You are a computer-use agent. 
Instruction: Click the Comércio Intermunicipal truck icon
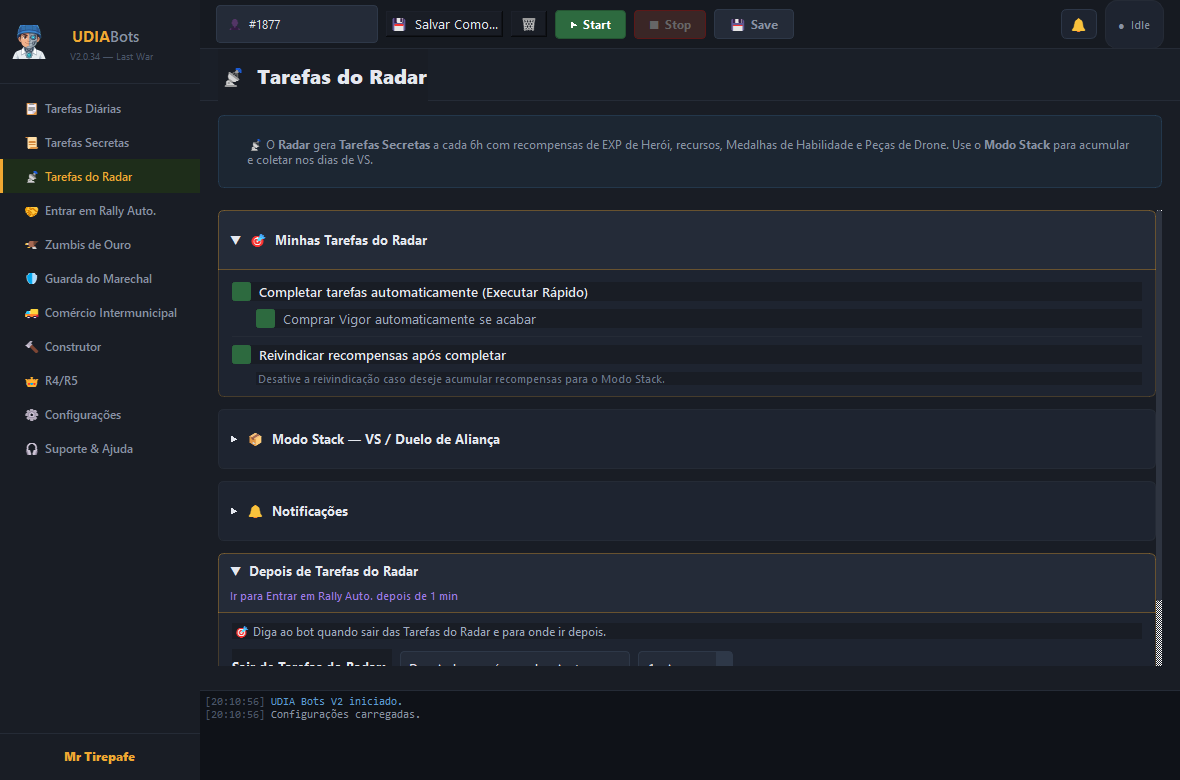pos(32,313)
